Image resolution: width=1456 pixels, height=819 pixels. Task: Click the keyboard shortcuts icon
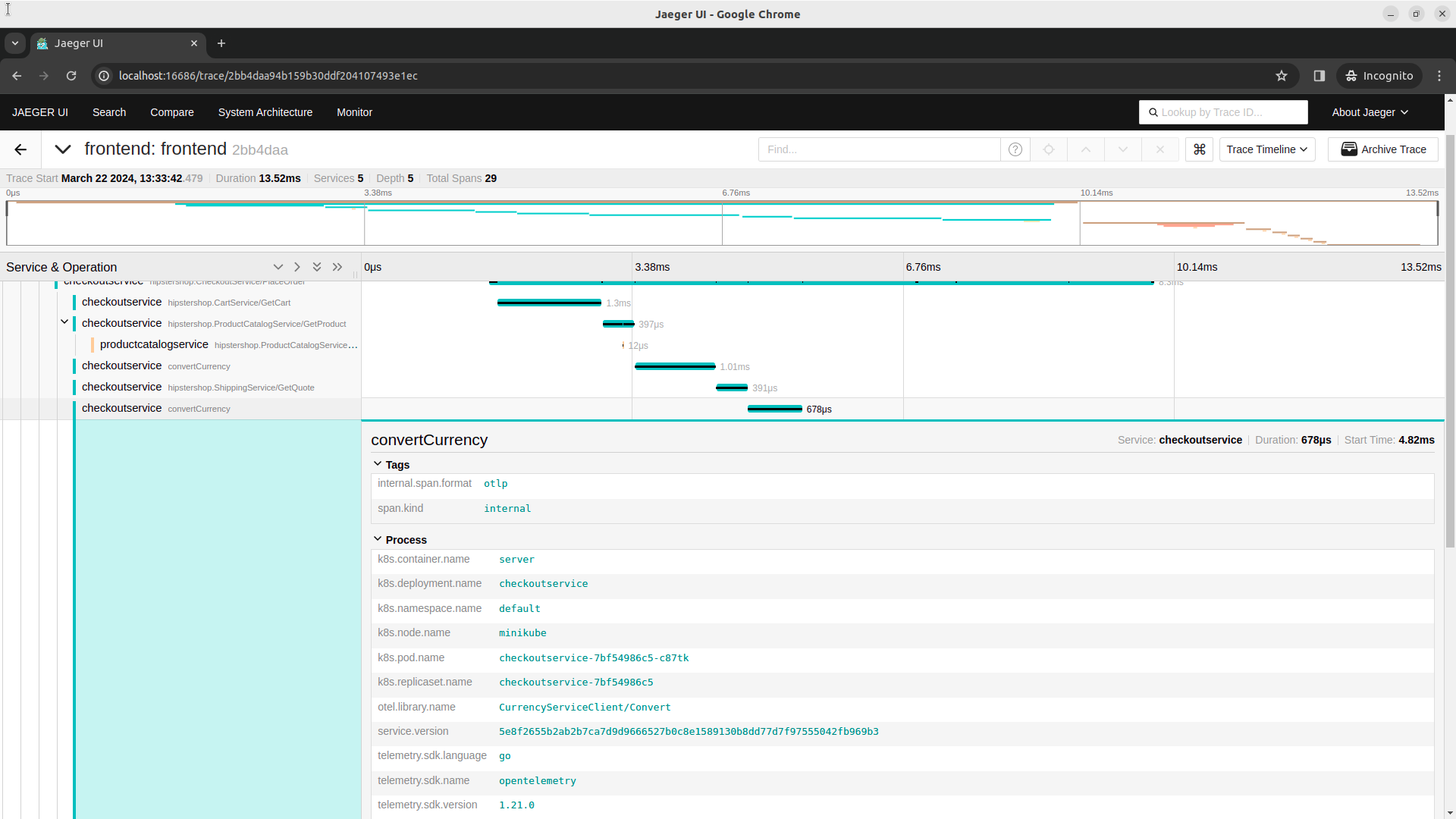click(1198, 149)
